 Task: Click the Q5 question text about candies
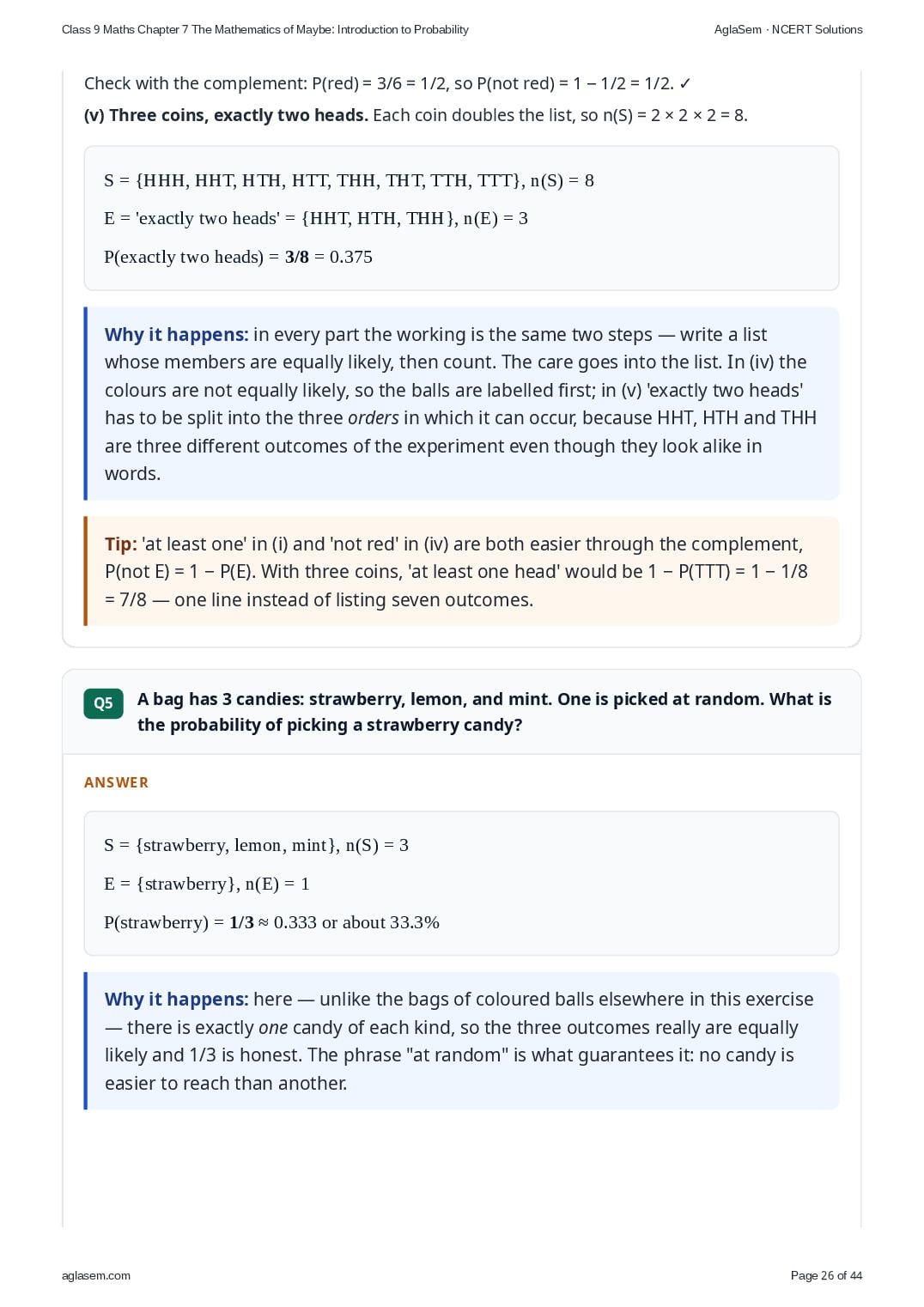[x=484, y=712]
